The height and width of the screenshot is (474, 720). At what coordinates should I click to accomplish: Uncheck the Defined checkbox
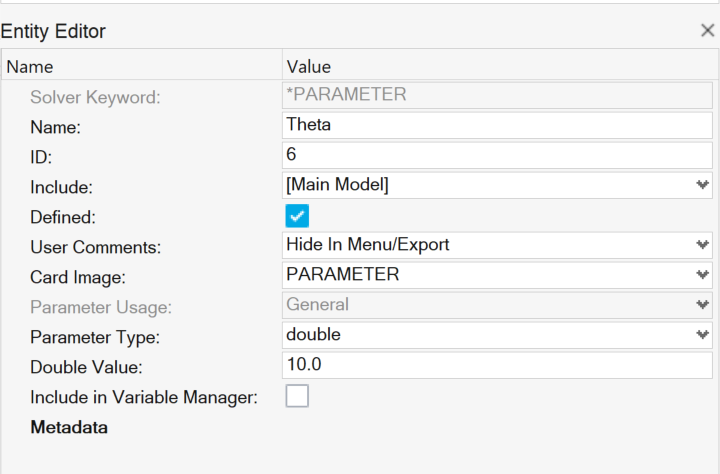click(297, 216)
